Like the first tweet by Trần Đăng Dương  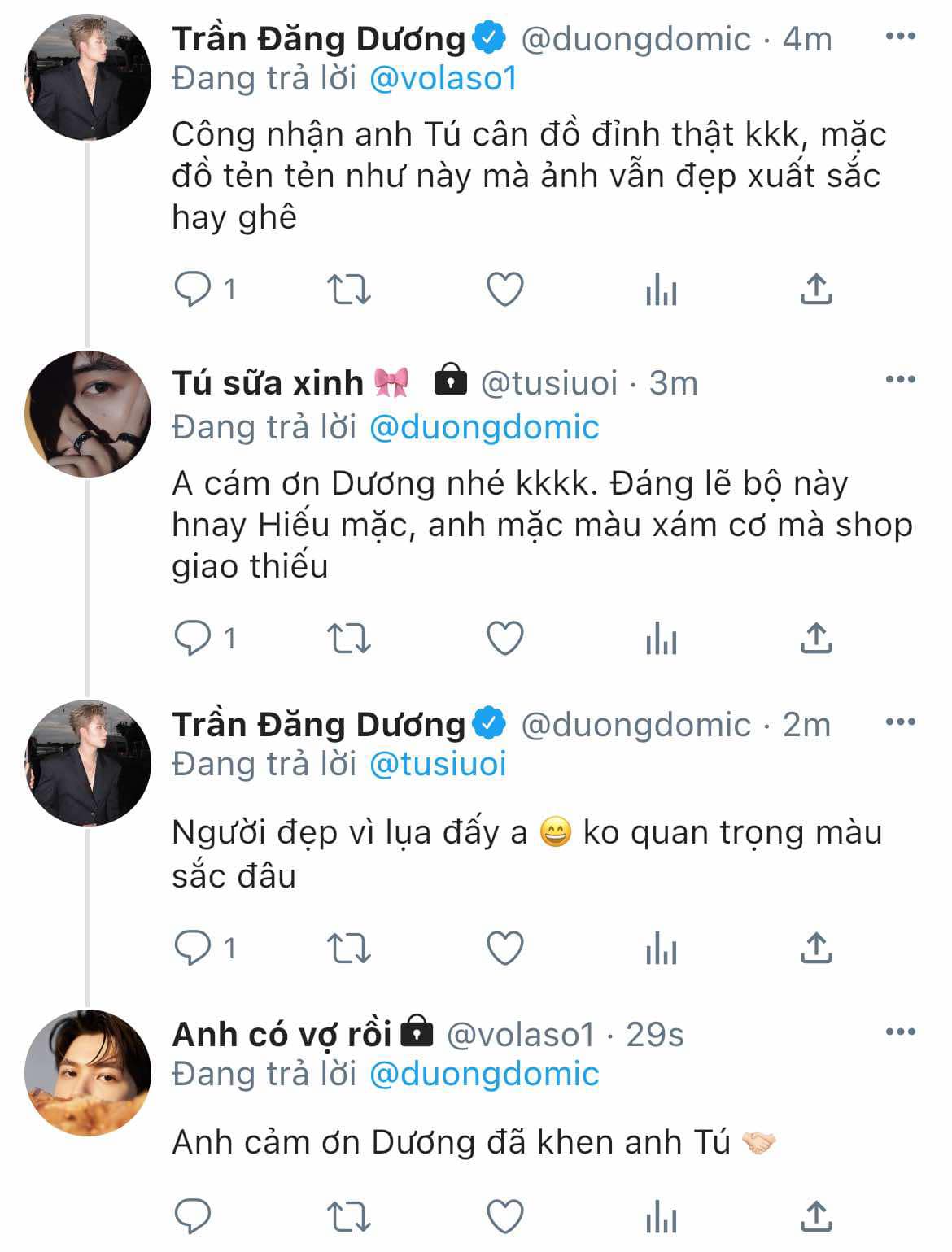(x=504, y=289)
